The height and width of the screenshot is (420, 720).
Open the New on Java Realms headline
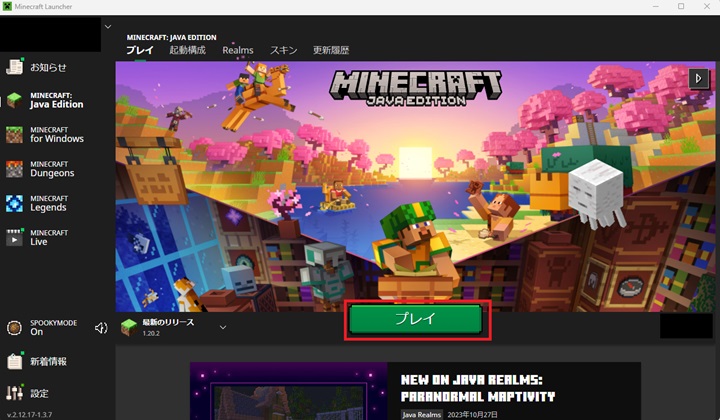478,388
